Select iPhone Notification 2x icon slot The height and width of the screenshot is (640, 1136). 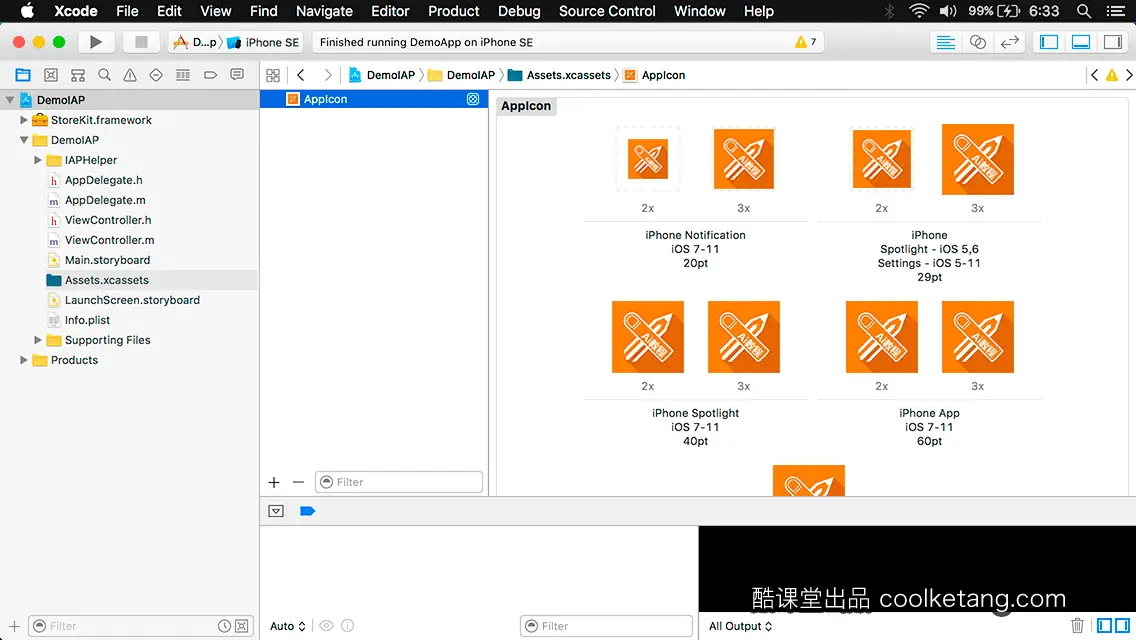[x=648, y=159]
